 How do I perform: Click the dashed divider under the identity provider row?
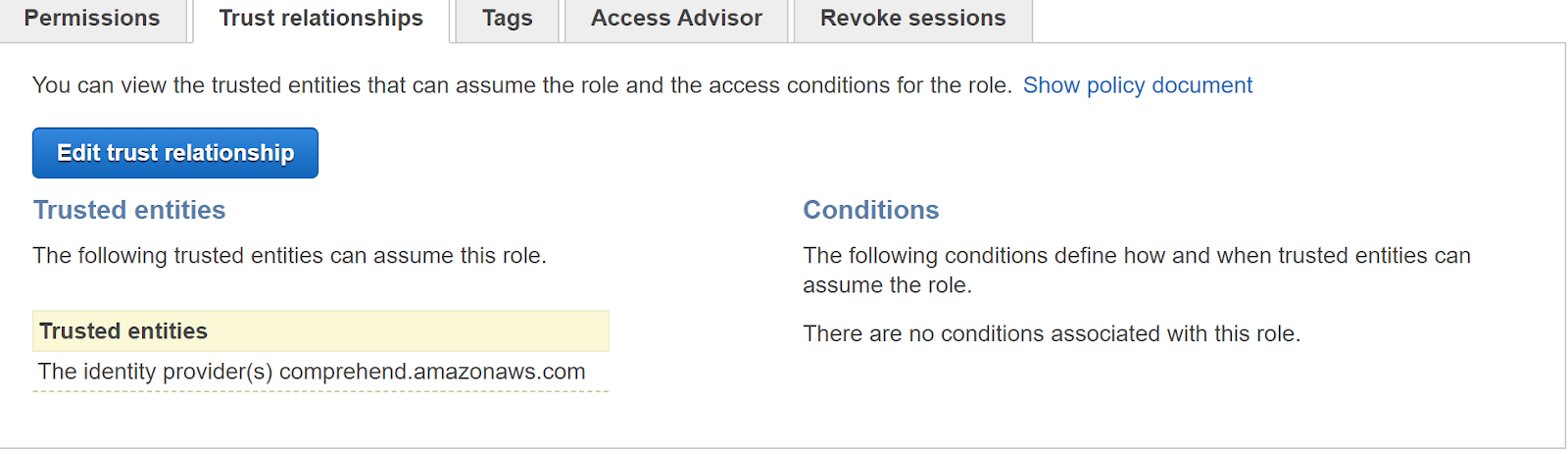[x=320, y=391]
